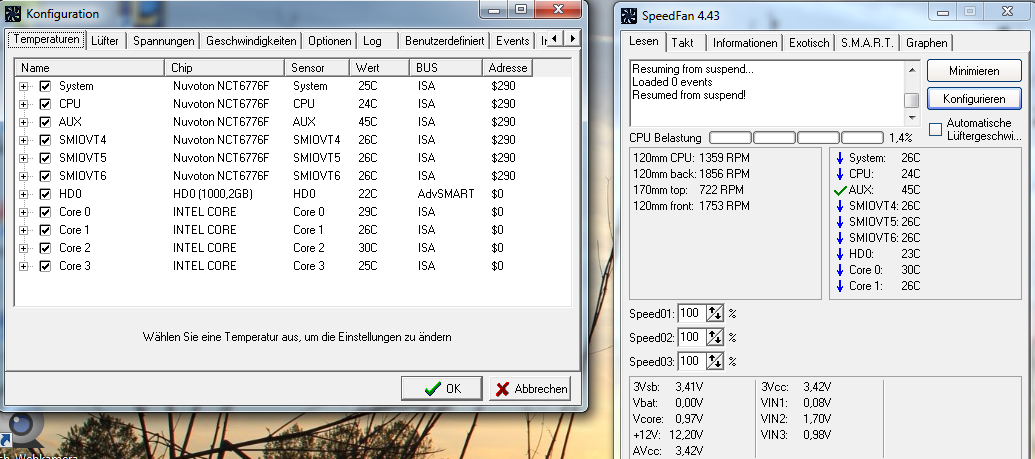Sort by the Wert column header
This screenshot has height=459, width=1035.
(x=379, y=68)
